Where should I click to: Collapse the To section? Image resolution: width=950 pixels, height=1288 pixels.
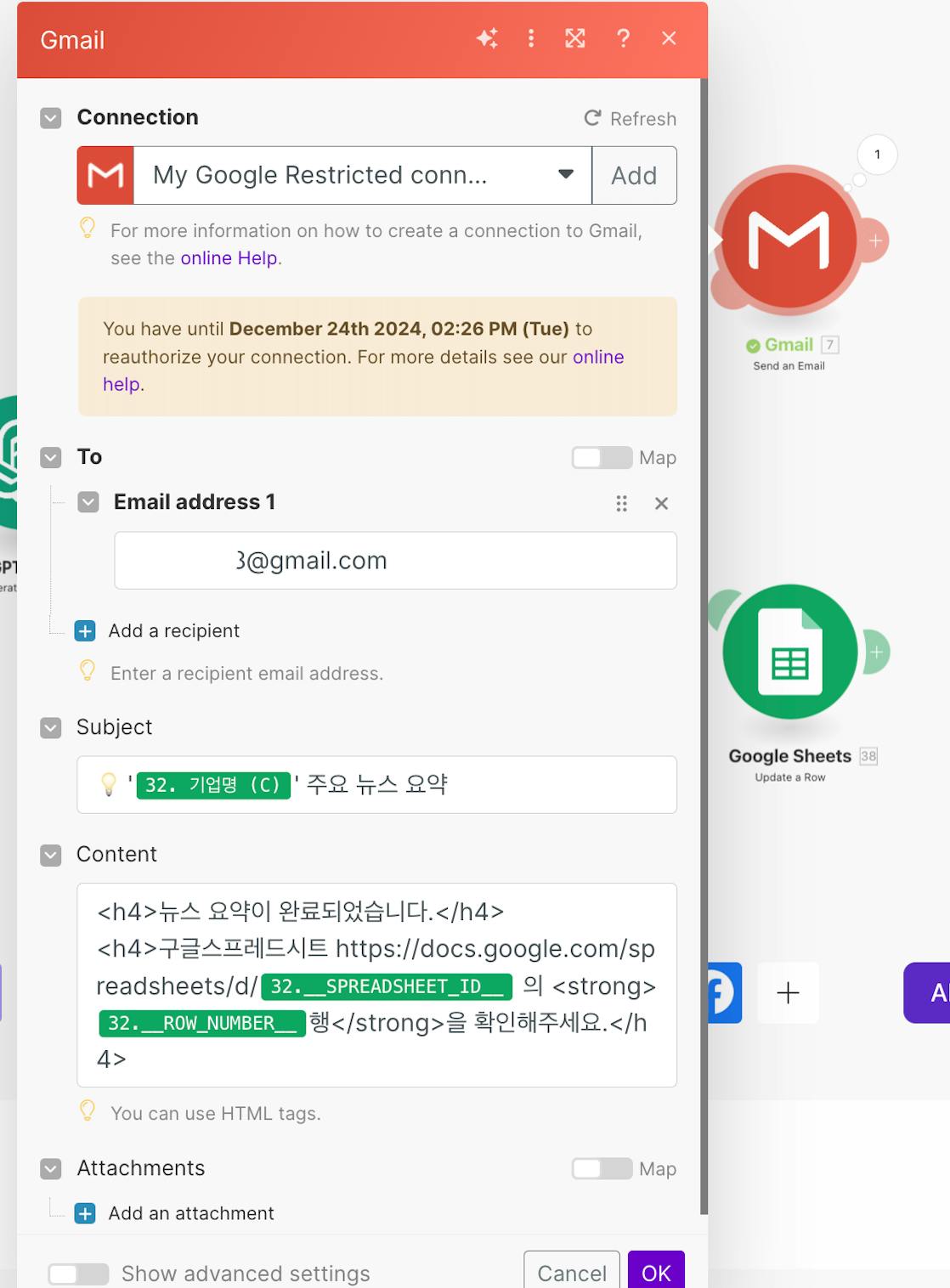coord(51,458)
